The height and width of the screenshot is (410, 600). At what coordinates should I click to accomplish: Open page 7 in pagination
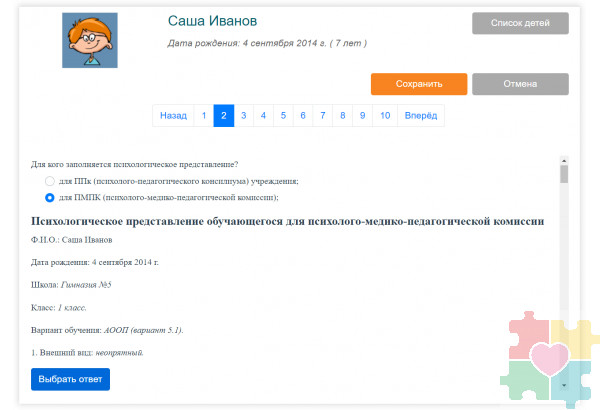(x=322, y=116)
